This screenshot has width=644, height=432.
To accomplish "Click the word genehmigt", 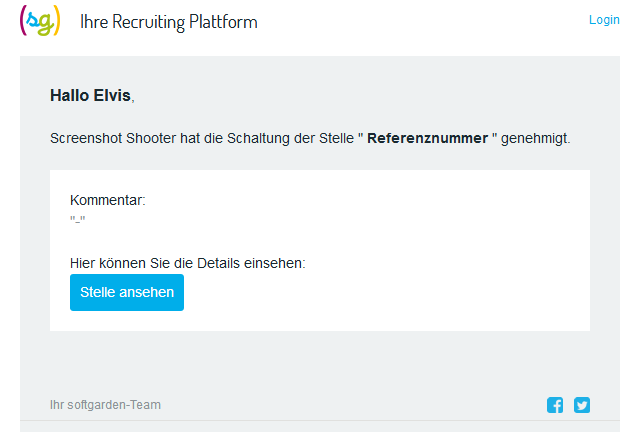I will pyautogui.click(x=536, y=138).
